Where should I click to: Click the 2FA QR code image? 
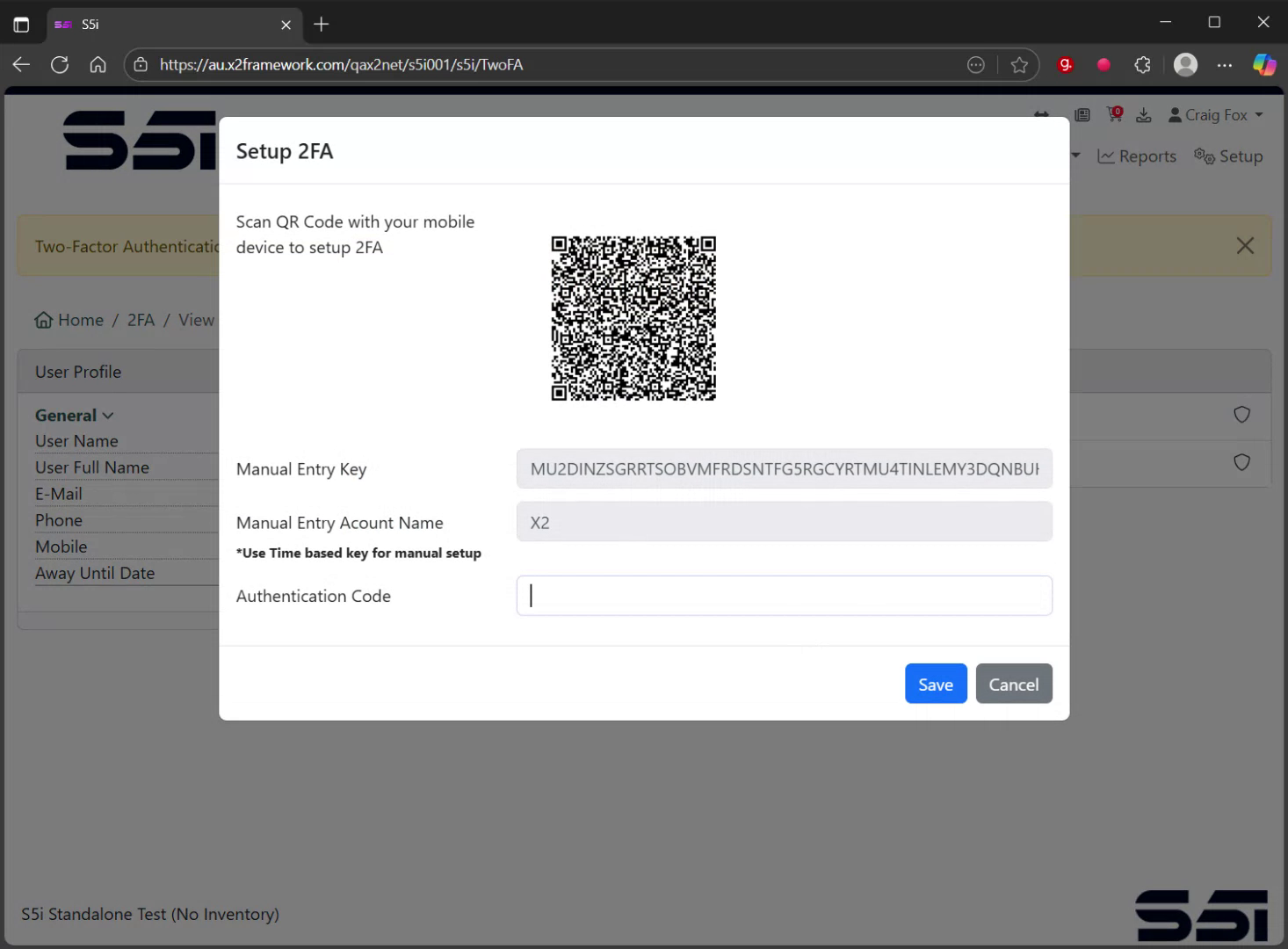coord(633,318)
